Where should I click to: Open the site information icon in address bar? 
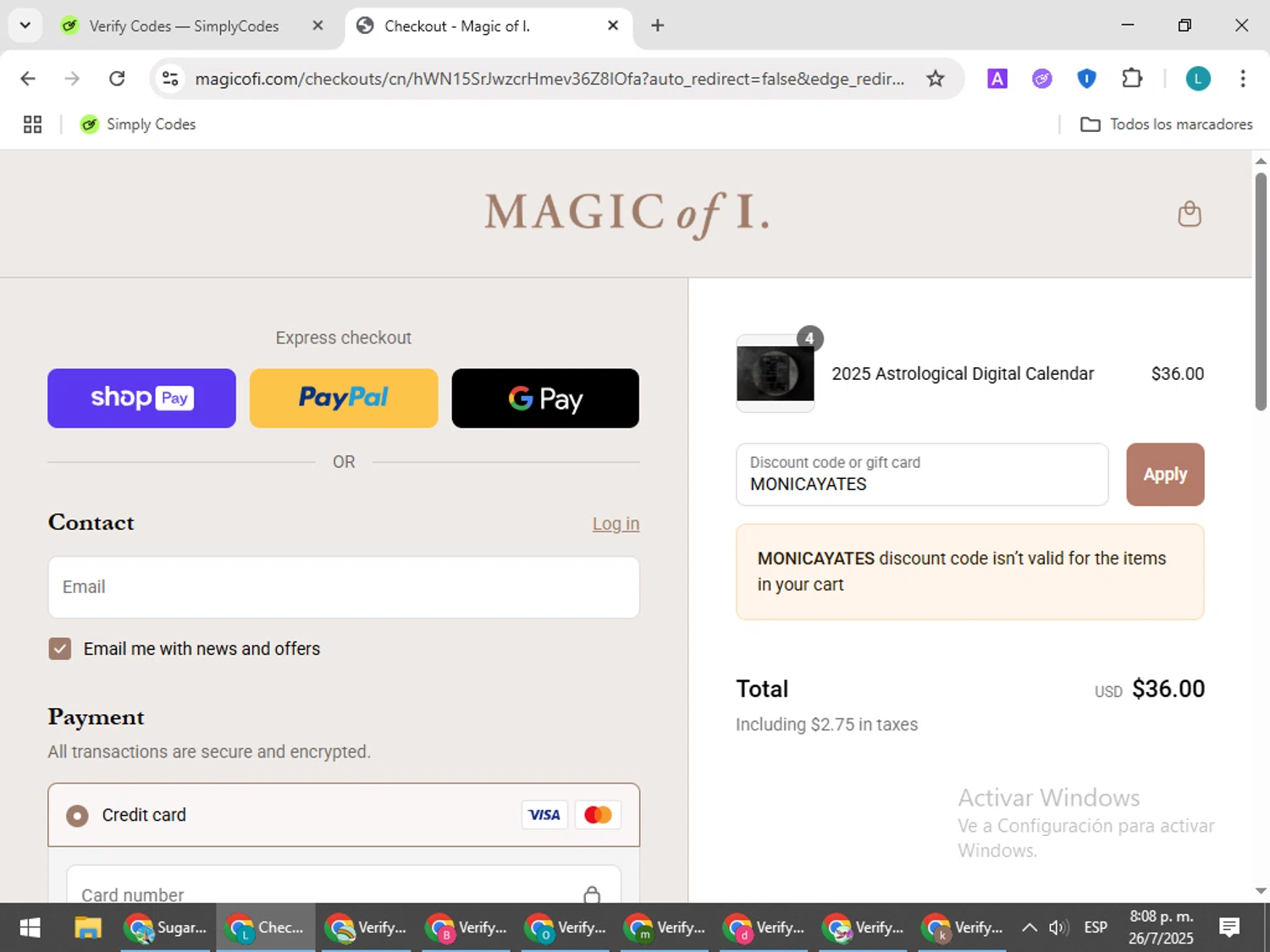tap(170, 79)
